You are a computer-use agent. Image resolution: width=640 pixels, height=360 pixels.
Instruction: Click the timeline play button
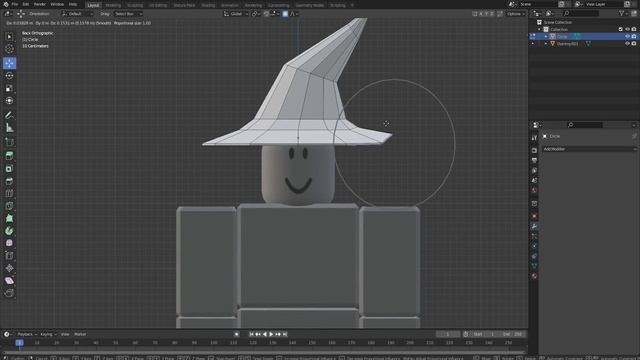(x=271, y=334)
